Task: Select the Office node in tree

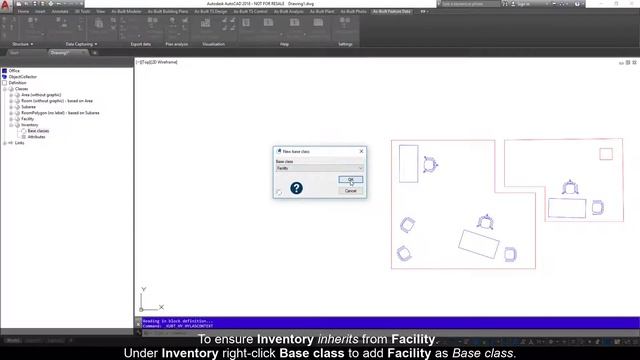Action: tap(14, 71)
